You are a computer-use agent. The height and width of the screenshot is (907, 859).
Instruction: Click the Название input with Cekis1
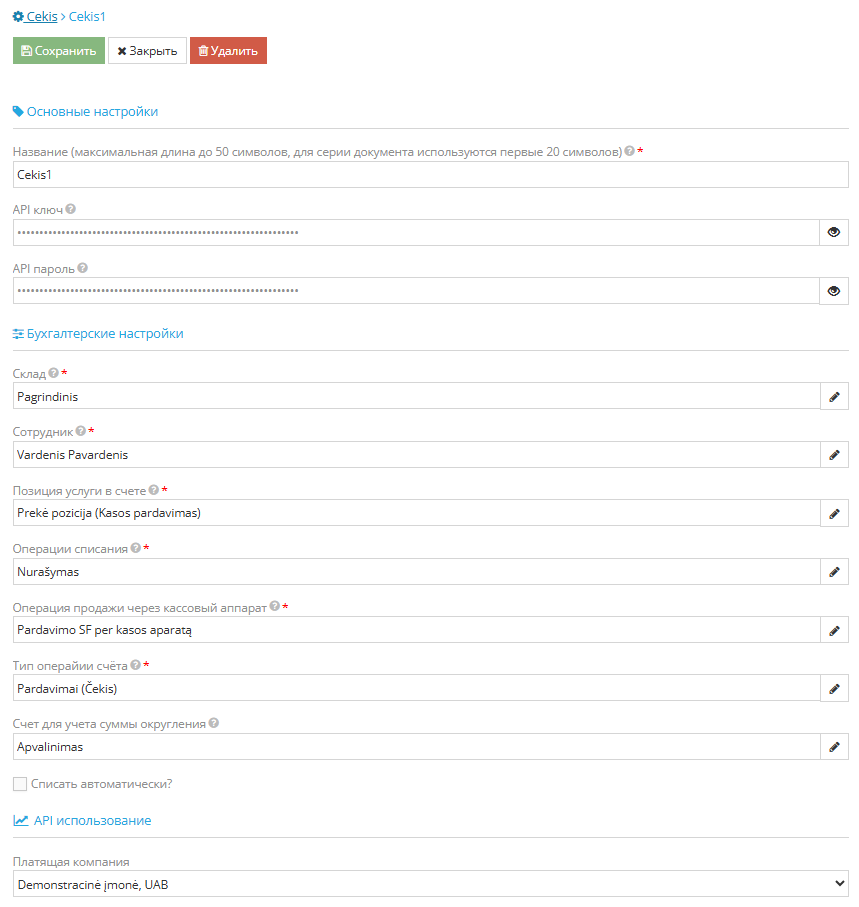click(430, 174)
